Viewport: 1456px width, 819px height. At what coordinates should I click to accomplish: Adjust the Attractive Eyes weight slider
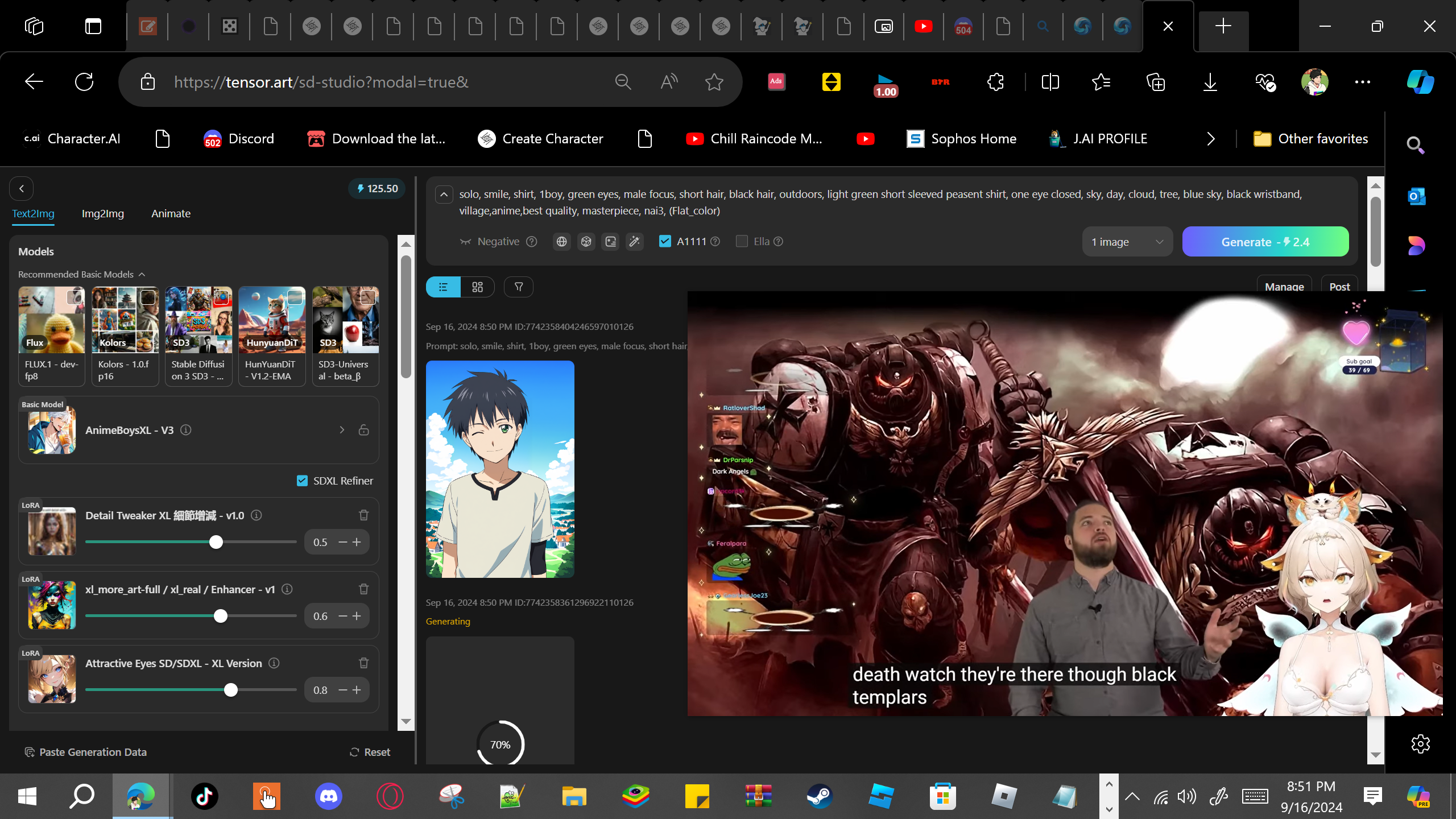(x=230, y=690)
